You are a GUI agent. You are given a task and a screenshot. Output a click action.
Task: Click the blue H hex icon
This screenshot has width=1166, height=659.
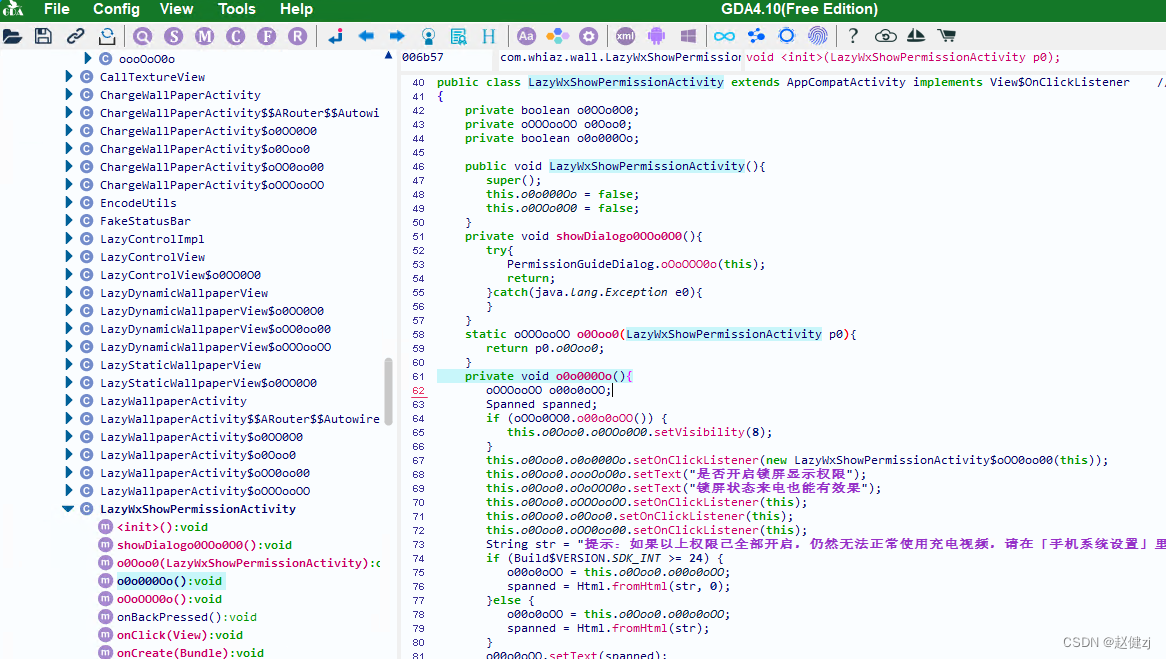tap(489, 36)
